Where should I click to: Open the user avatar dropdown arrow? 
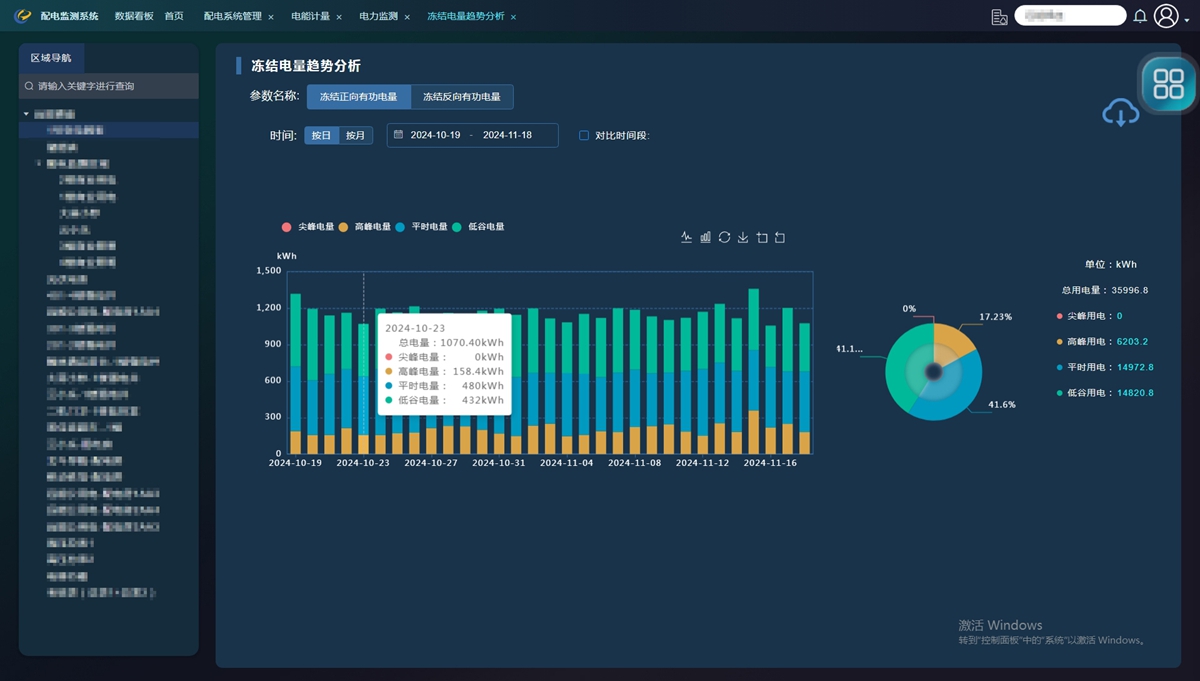point(1186,17)
